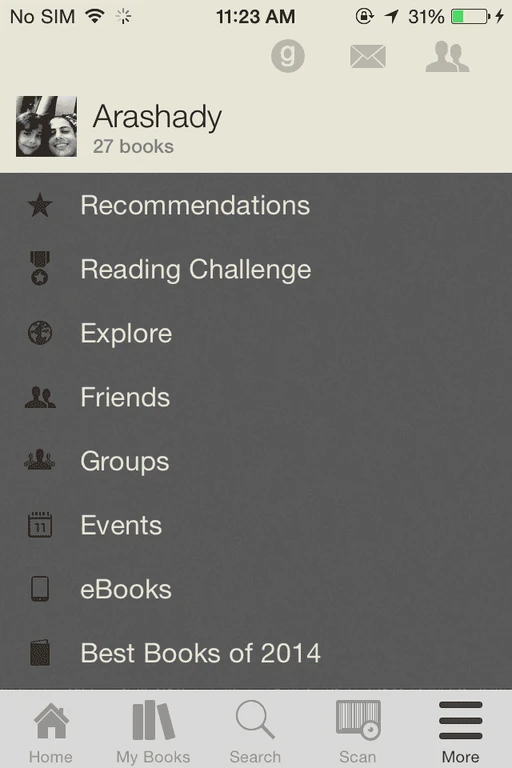Image resolution: width=512 pixels, height=768 pixels.
Task: Open the Scan barcode tab
Action: click(x=358, y=732)
